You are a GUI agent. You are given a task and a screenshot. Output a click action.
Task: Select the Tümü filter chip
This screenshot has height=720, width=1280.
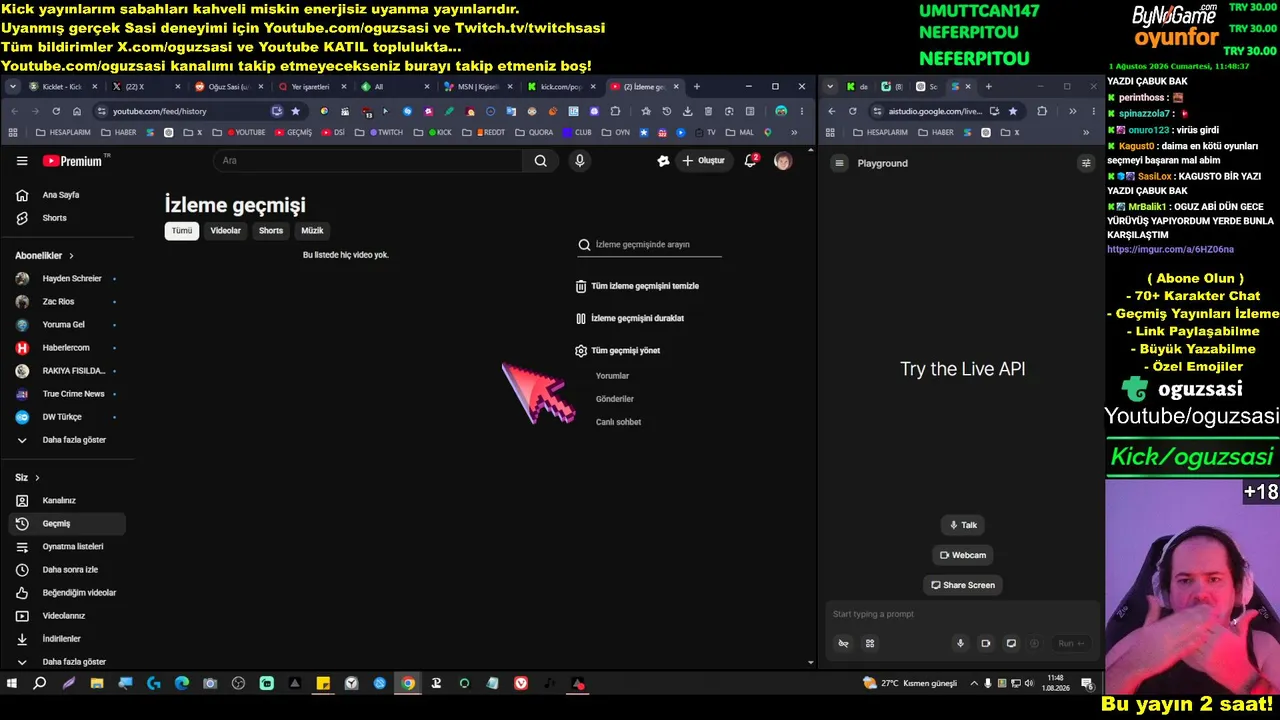click(x=181, y=231)
